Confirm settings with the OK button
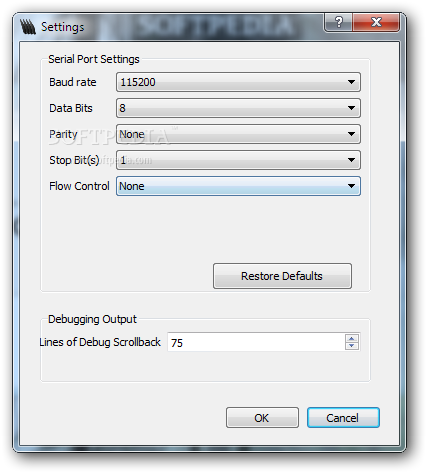 coord(262,418)
